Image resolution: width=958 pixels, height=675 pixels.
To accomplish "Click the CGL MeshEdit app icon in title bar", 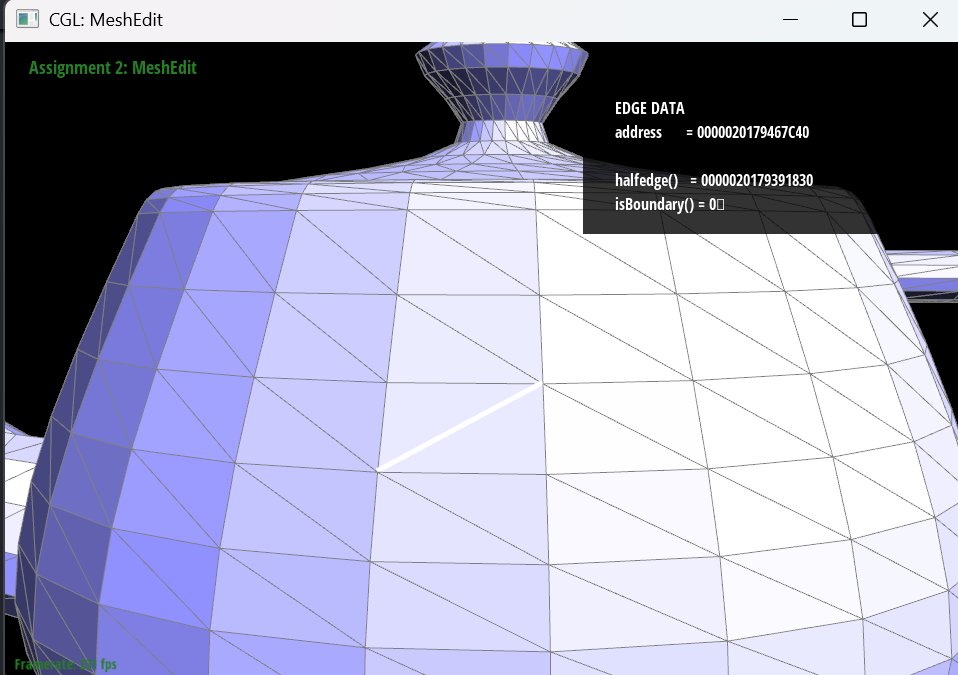I will 27,19.
